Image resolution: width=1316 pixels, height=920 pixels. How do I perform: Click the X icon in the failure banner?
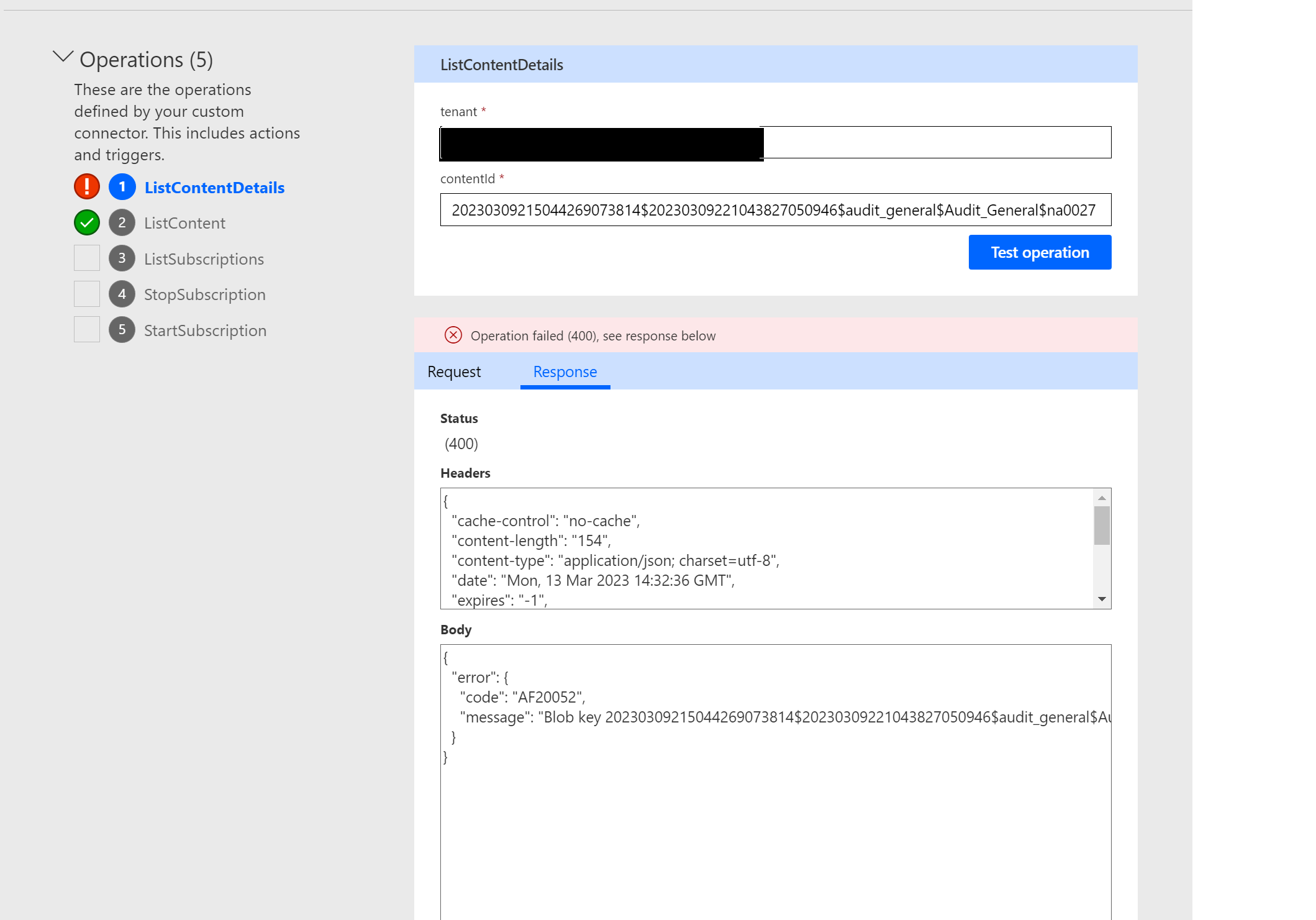click(454, 335)
